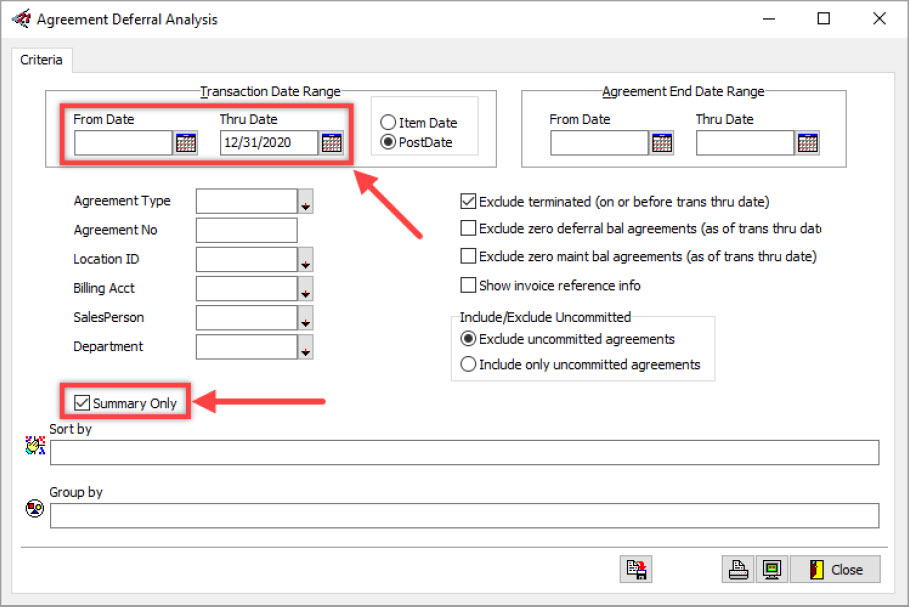Image resolution: width=909 pixels, height=607 pixels.
Task: Open the Location ID dropdown
Action: [x=306, y=260]
